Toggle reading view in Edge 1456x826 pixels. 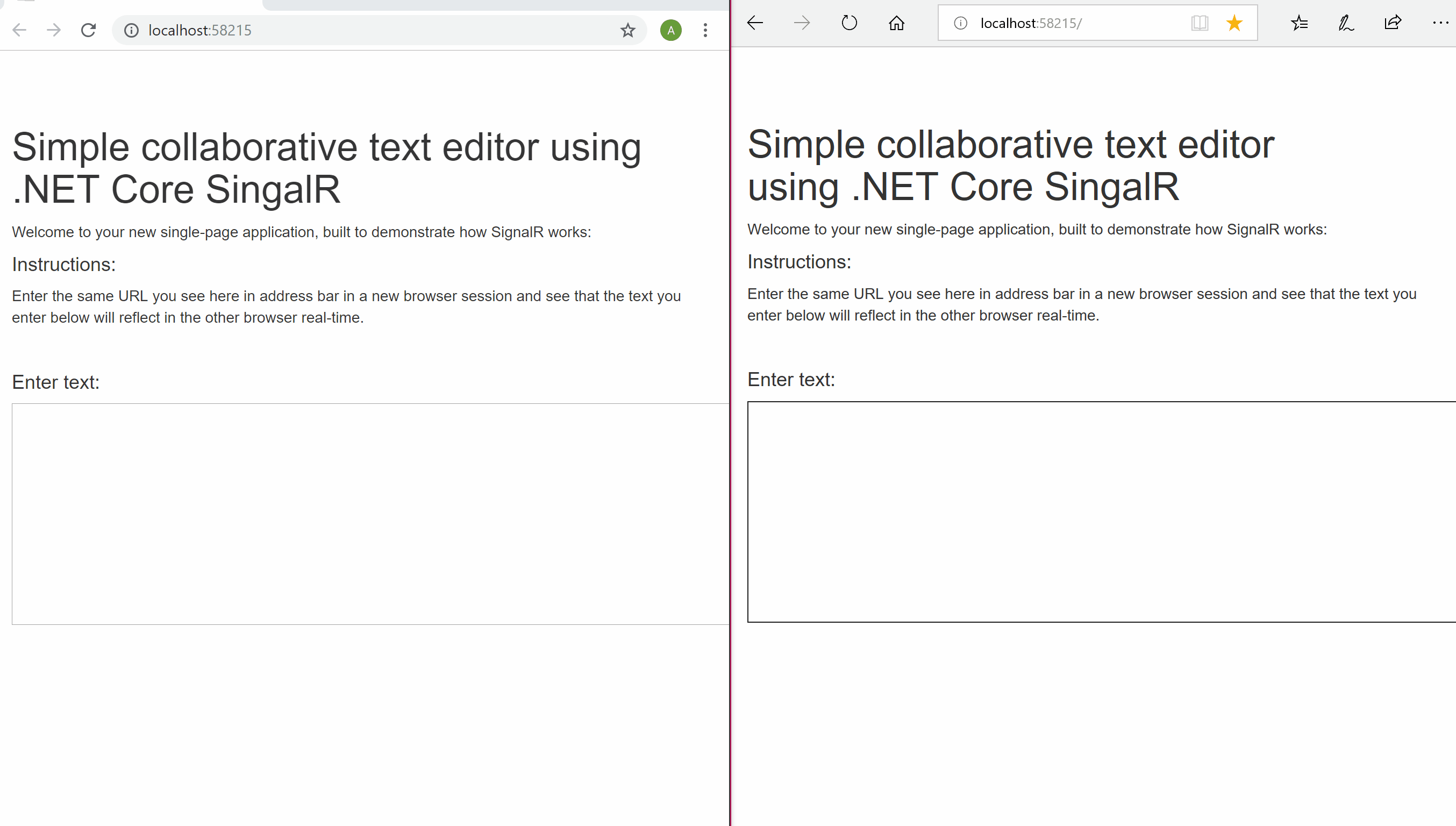[1200, 23]
